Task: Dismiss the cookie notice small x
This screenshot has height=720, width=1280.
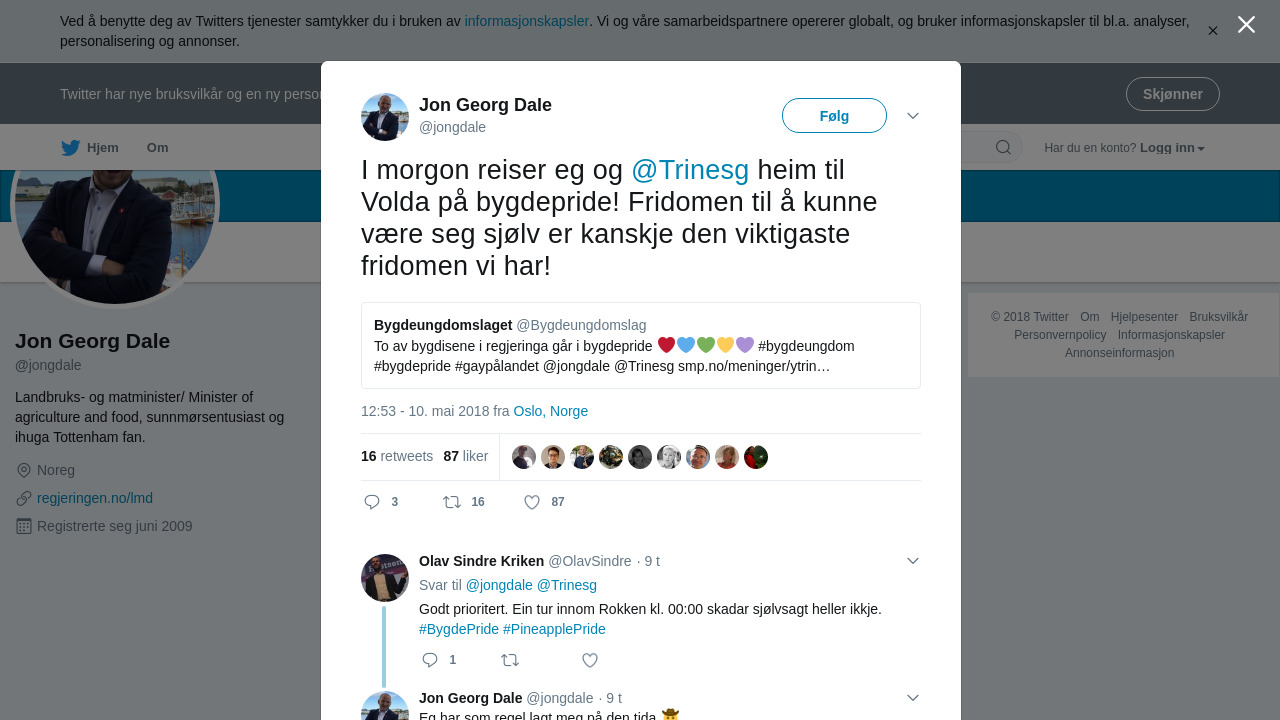Action: coord(1213,31)
